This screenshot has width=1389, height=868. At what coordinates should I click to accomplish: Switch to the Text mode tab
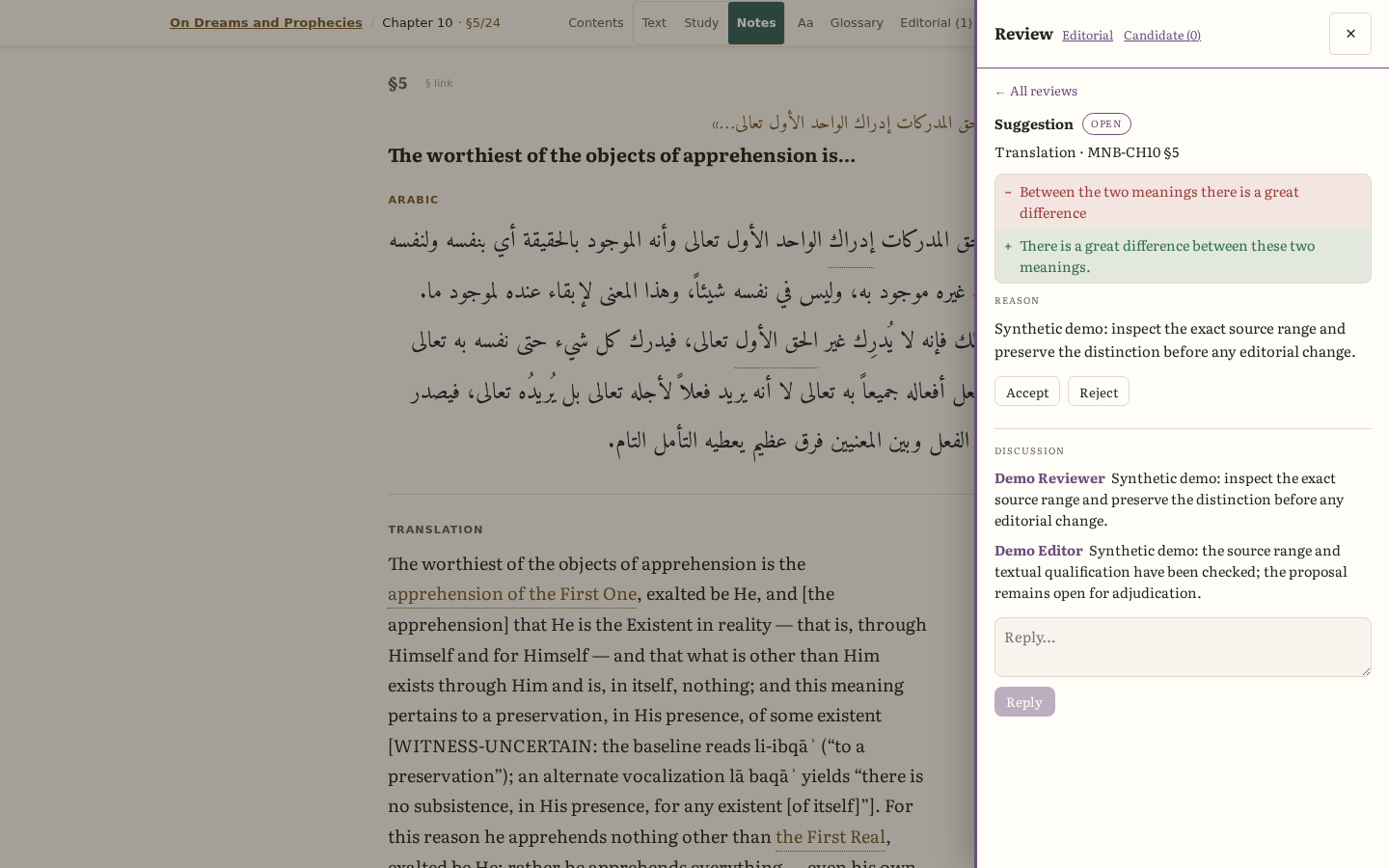coord(654,22)
